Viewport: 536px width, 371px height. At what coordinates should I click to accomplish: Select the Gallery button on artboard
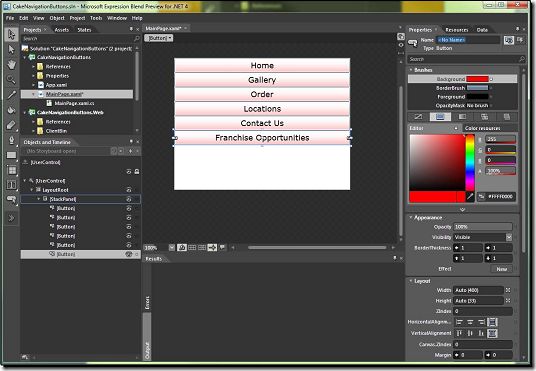(x=262, y=80)
